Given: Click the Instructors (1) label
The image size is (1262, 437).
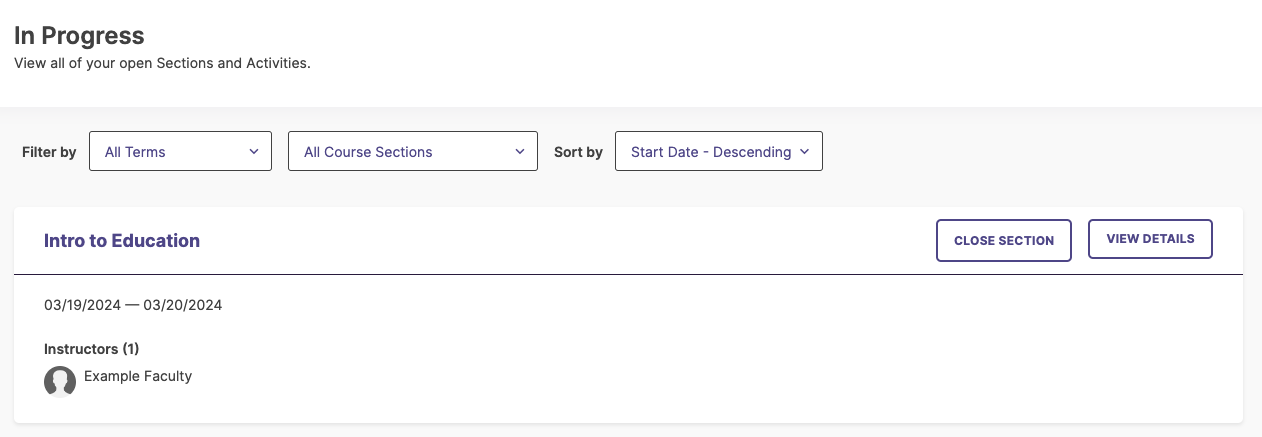Looking at the screenshot, I should point(92,349).
